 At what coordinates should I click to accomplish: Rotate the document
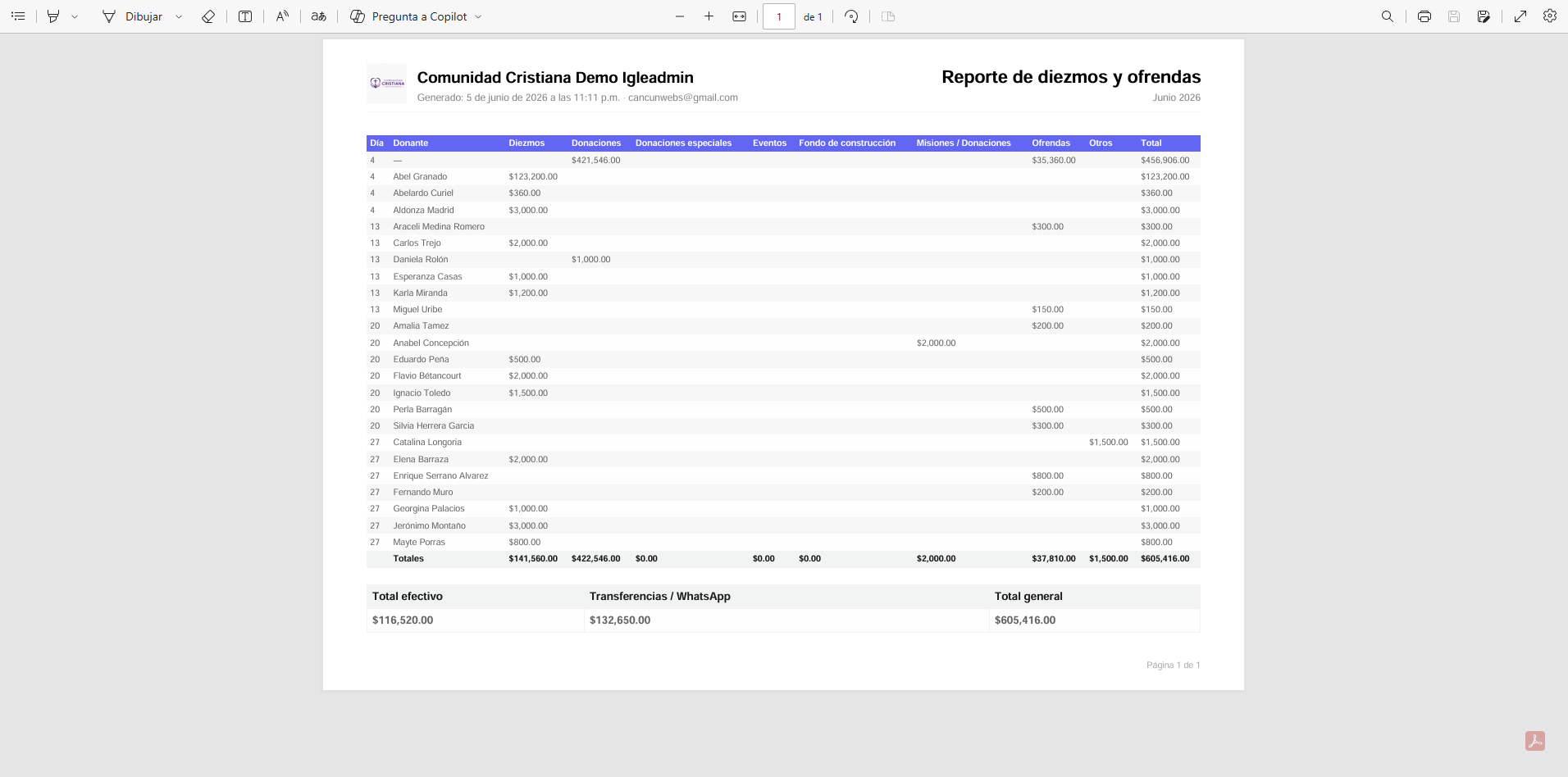coord(851,16)
